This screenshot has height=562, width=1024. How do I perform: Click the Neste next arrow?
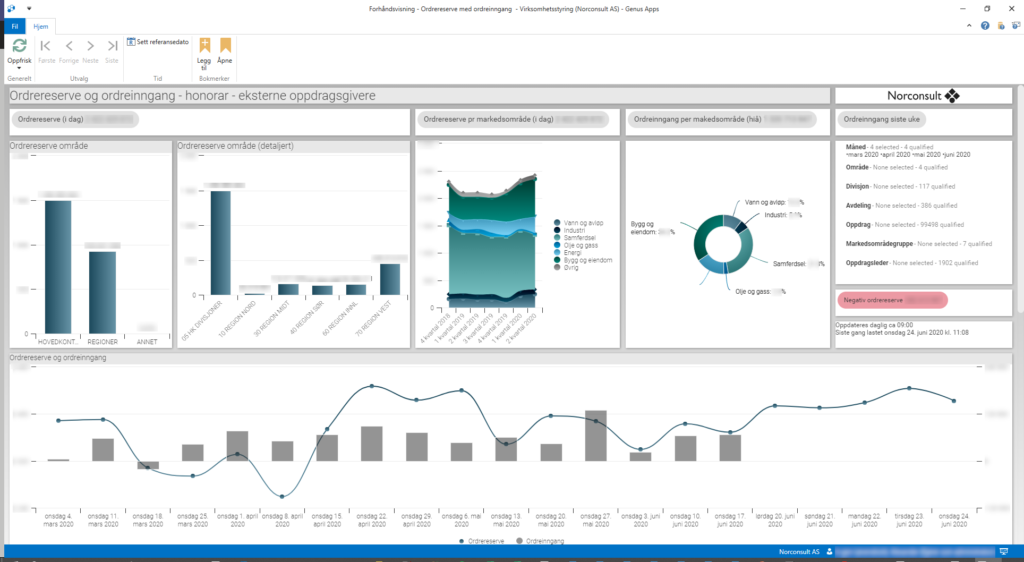pyautogui.click(x=90, y=46)
